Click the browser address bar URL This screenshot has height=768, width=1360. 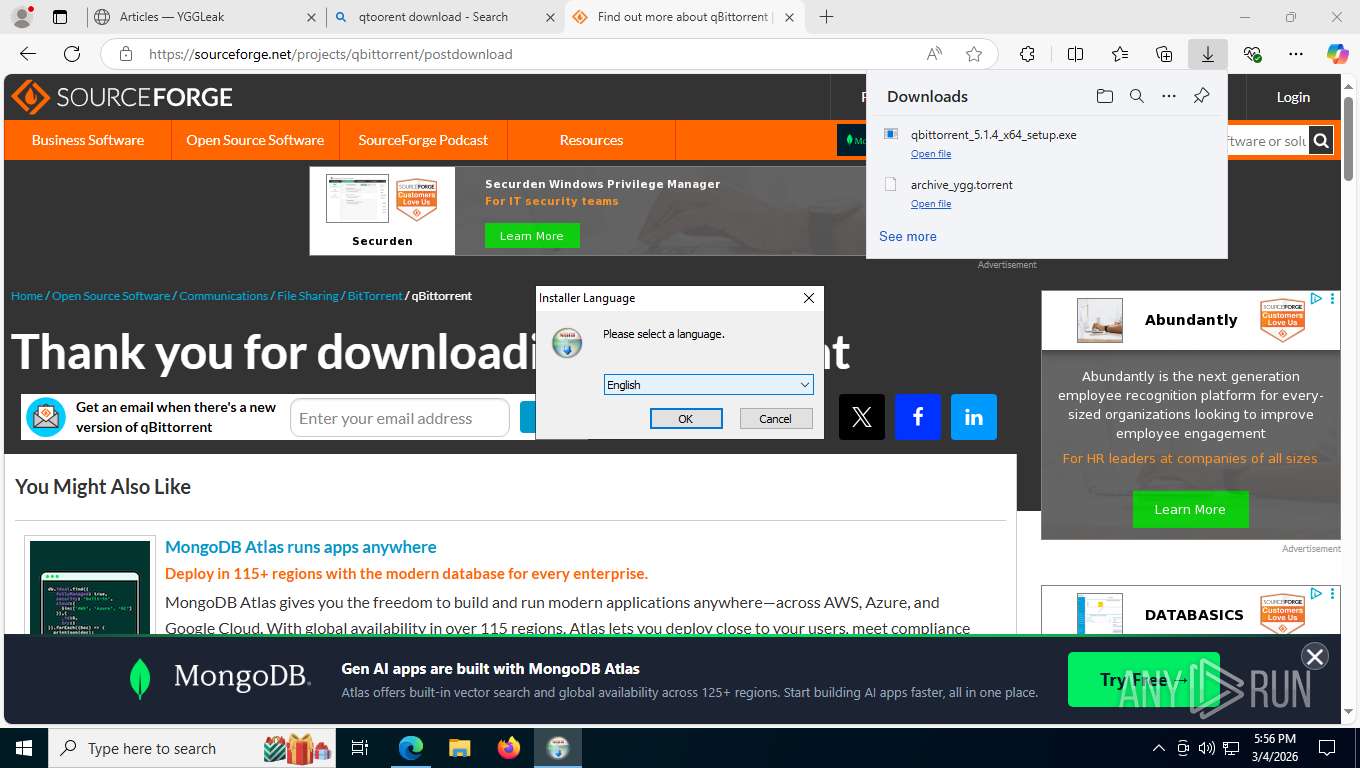pyautogui.click(x=331, y=54)
